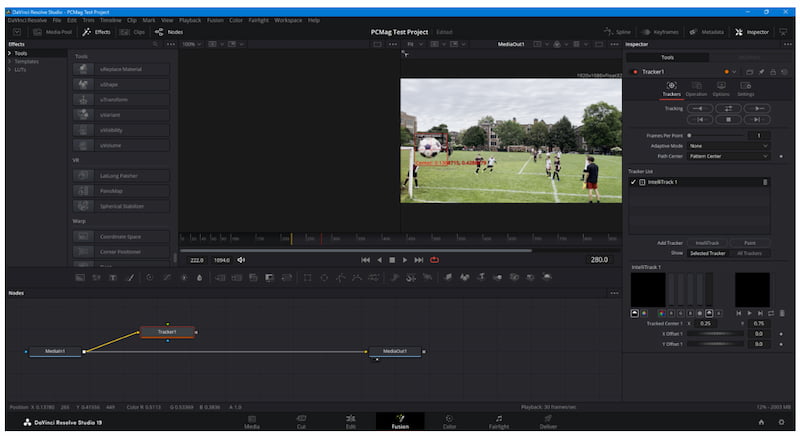Toggle the IntelliTrack 1 checkbox in Tracker List
The width and height of the screenshot is (800, 436).
(633, 182)
